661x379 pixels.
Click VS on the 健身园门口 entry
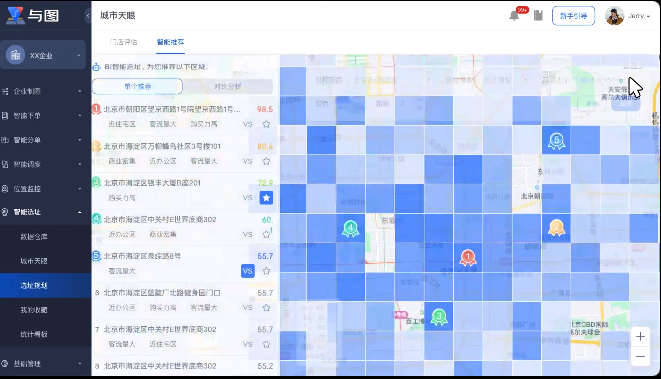click(247, 307)
